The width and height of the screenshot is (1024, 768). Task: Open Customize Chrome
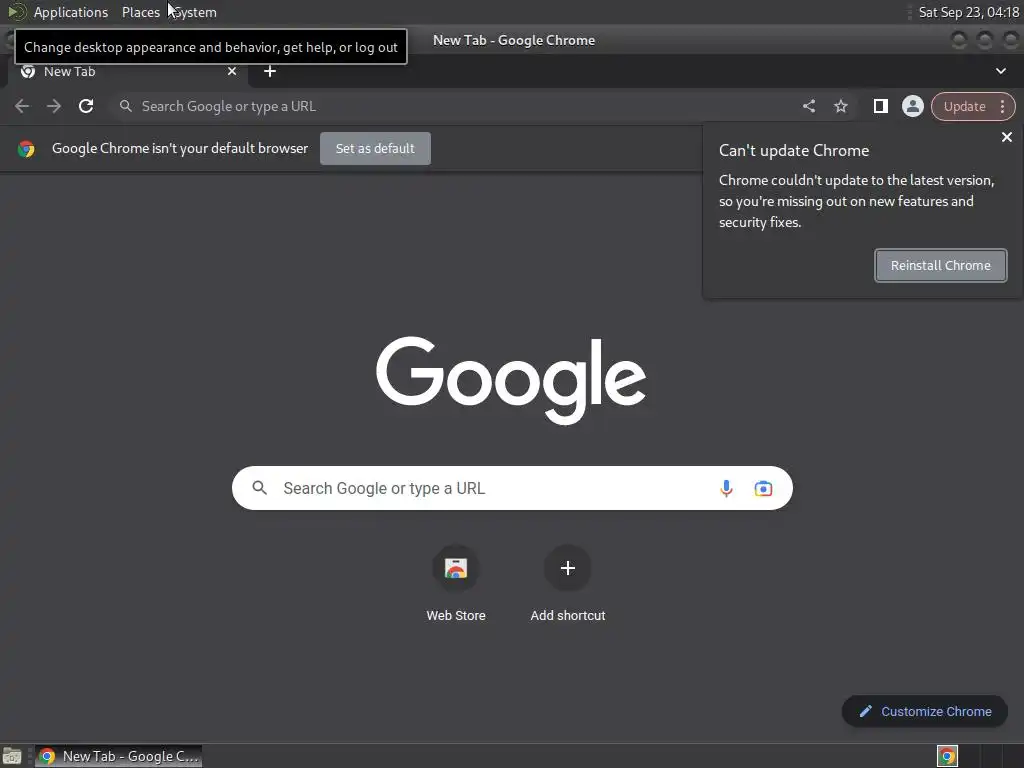click(925, 711)
